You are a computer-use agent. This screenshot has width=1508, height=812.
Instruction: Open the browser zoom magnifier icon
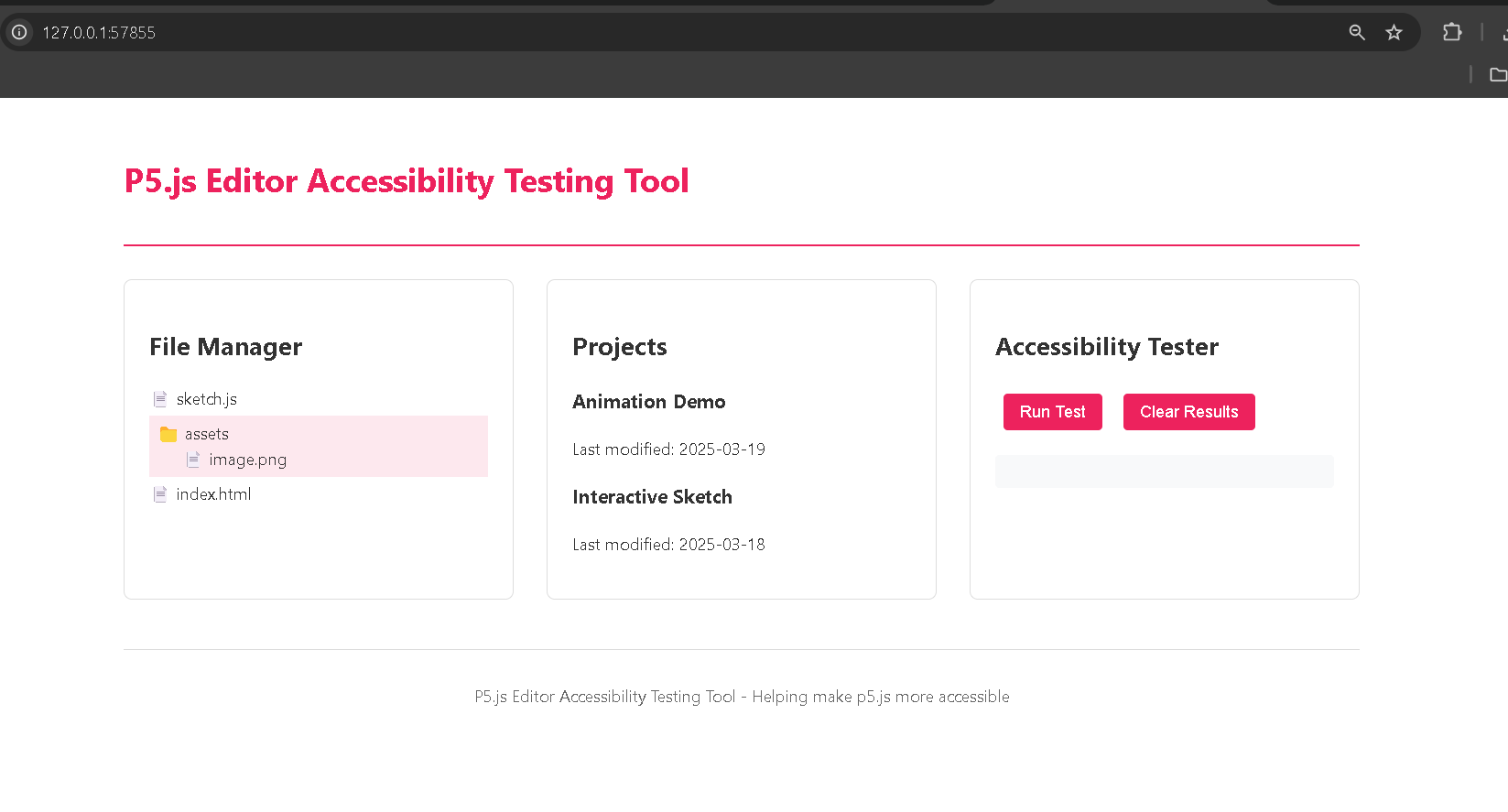click(x=1357, y=33)
